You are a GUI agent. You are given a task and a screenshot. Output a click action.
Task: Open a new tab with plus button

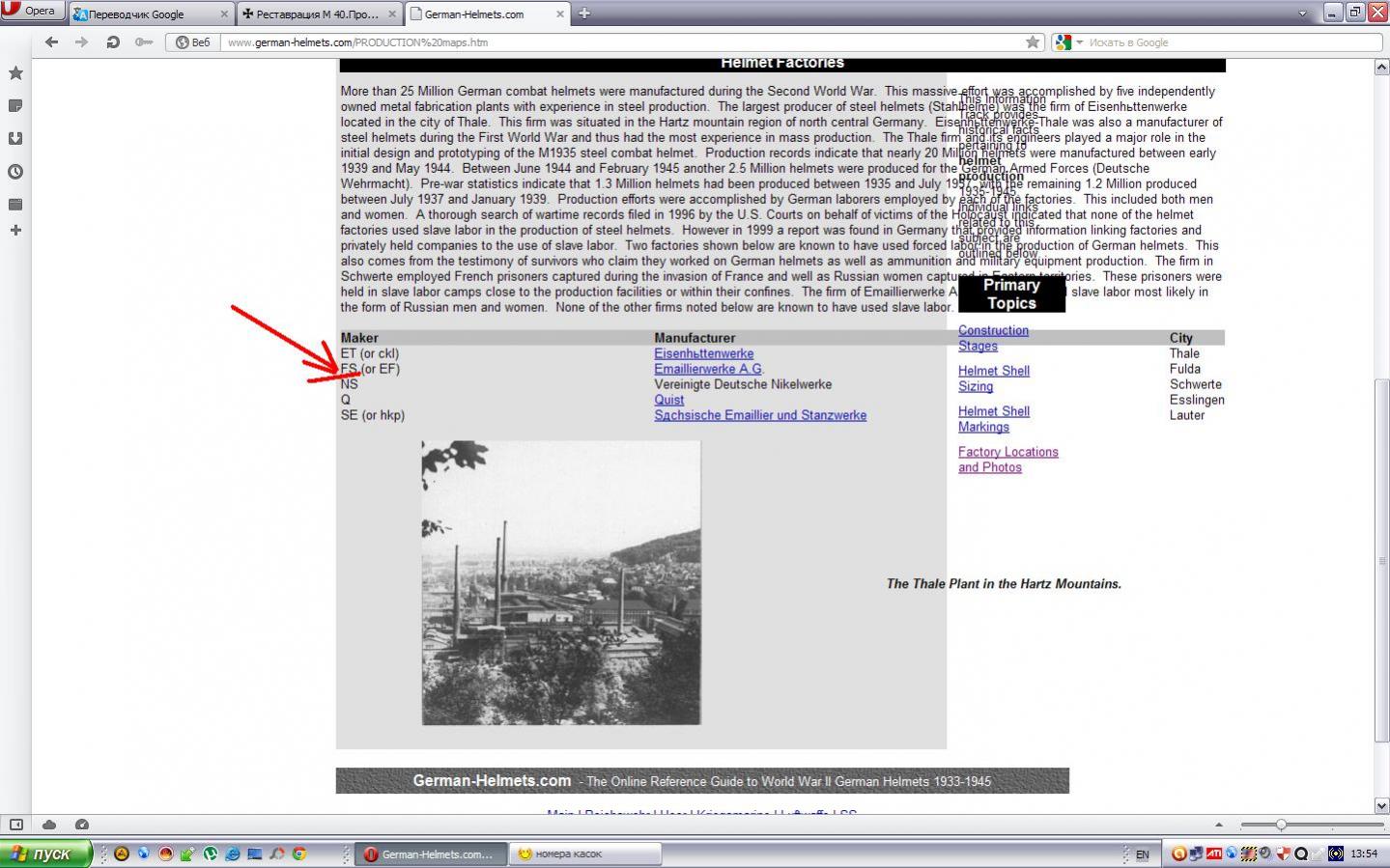[x=583, y=14]
